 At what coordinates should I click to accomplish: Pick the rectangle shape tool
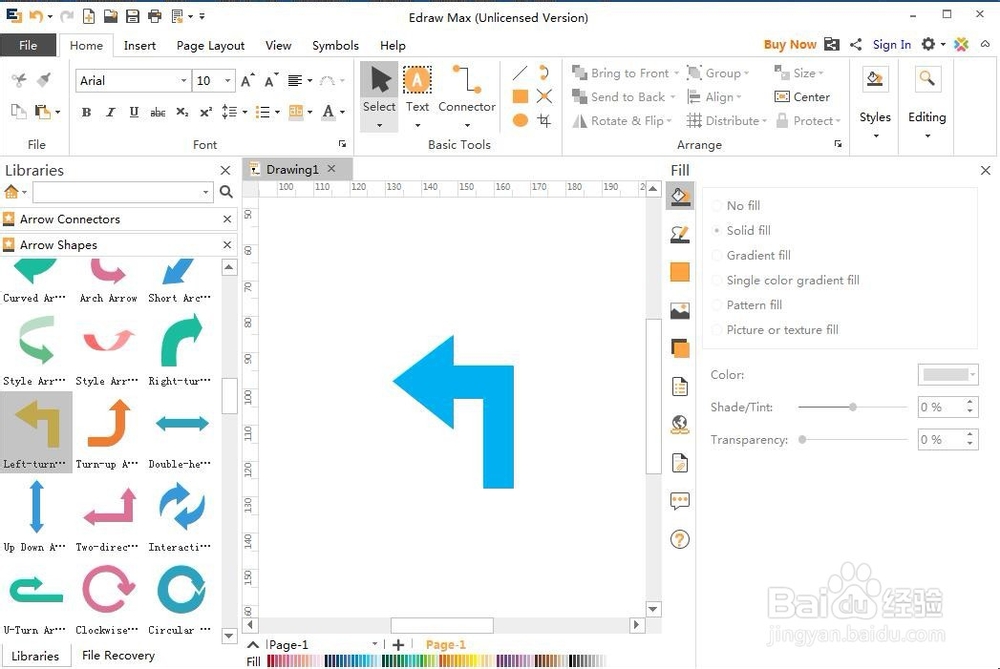click(520, 96)
